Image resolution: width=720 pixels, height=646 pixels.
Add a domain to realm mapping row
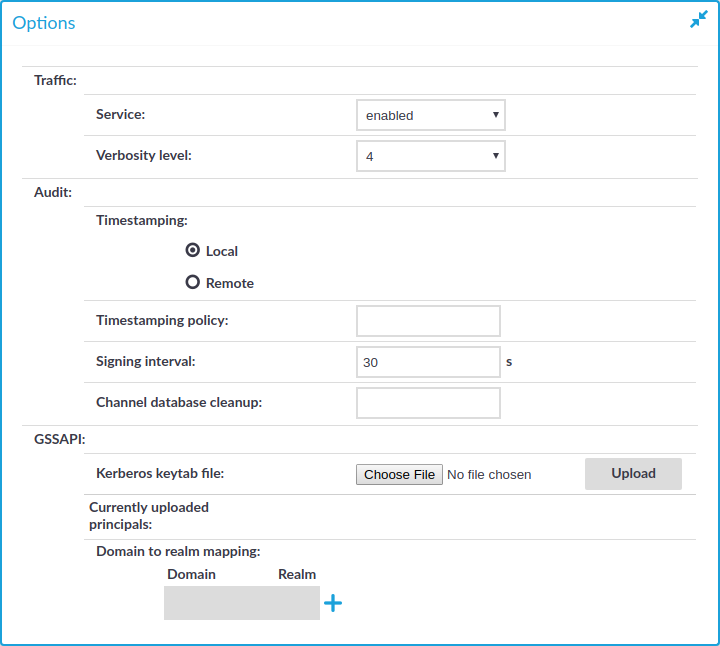(333, 603)
